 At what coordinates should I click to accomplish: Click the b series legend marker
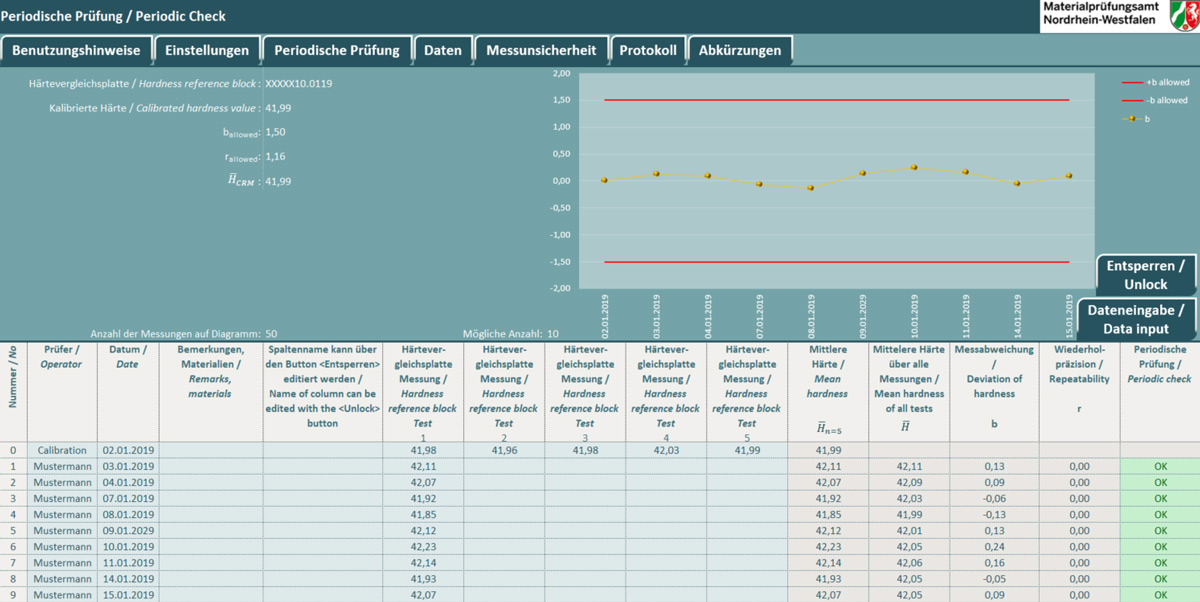click(x=1132, y=118)
